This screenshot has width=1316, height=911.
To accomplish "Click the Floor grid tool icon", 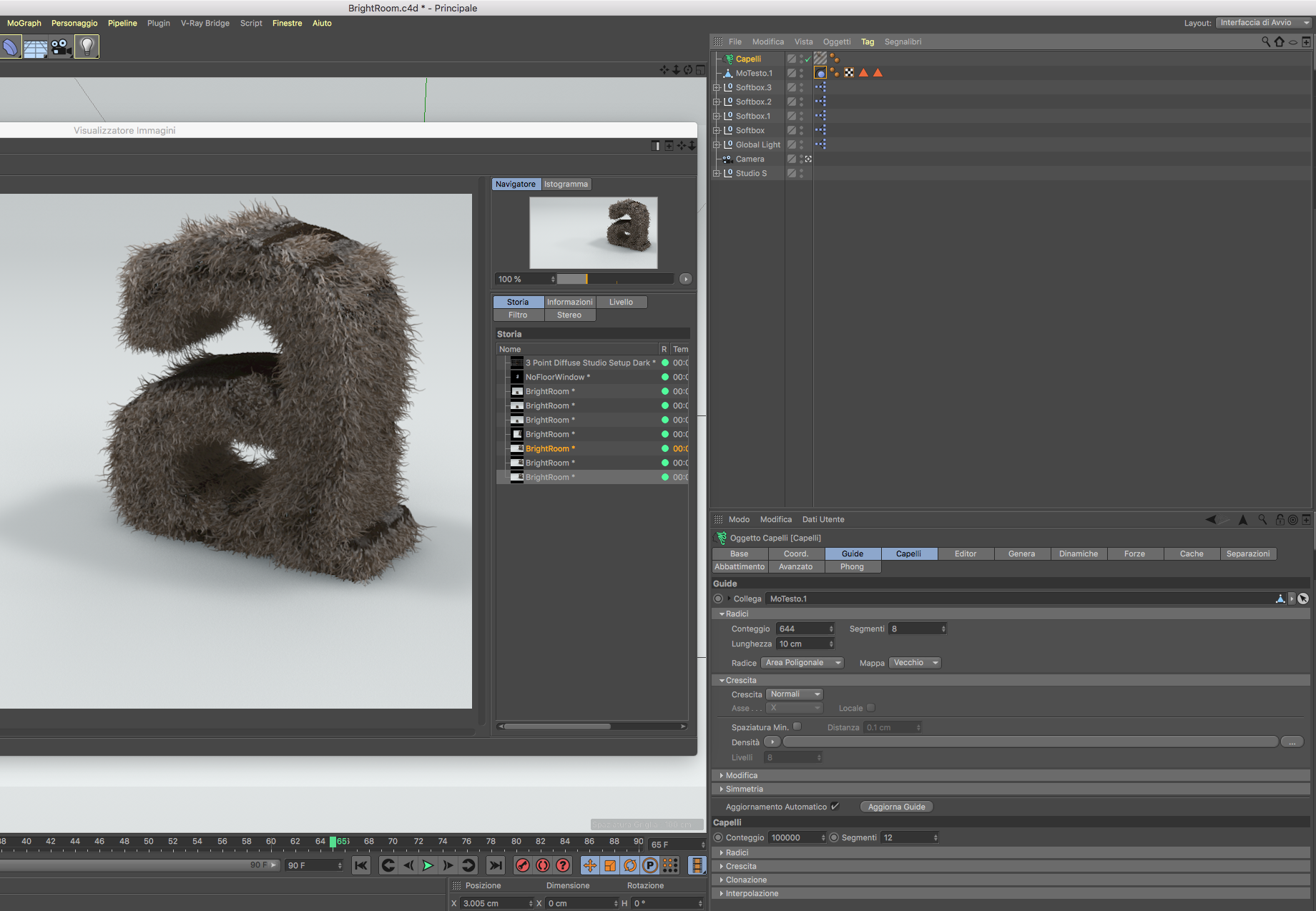I will (x=35, y=48).
